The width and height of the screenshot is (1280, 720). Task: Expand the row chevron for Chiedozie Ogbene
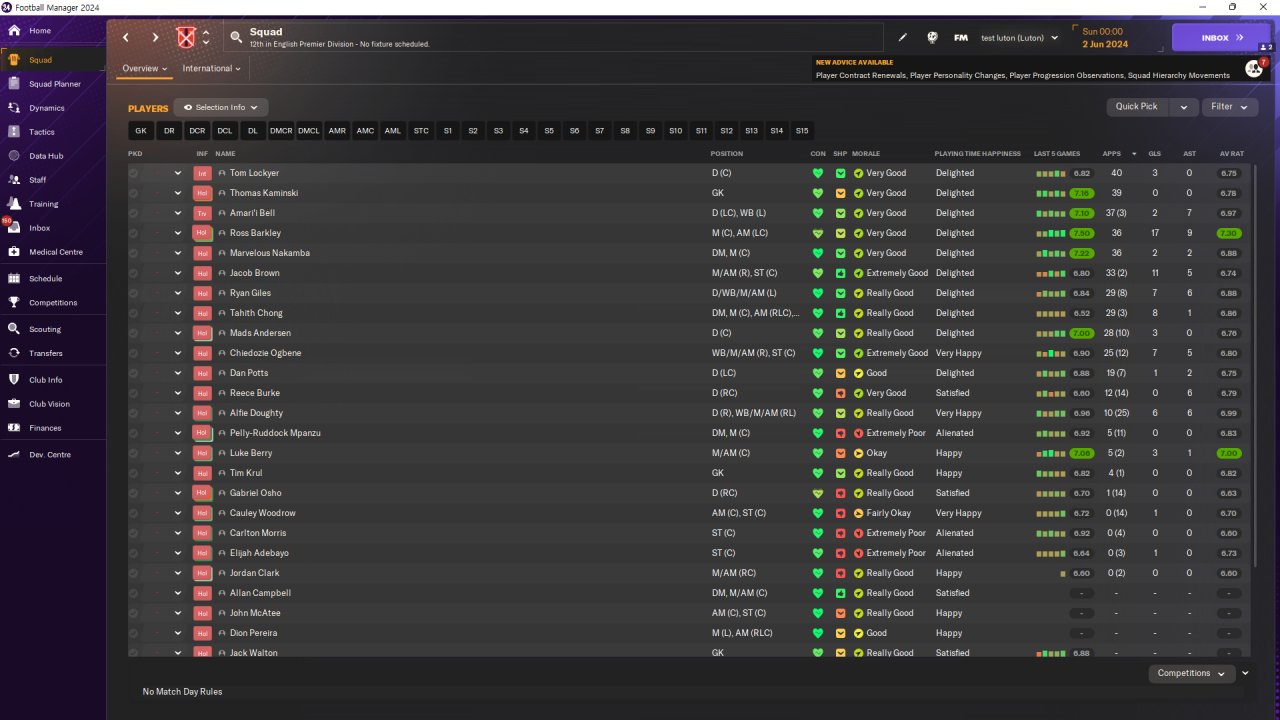[x=178, y=353]
